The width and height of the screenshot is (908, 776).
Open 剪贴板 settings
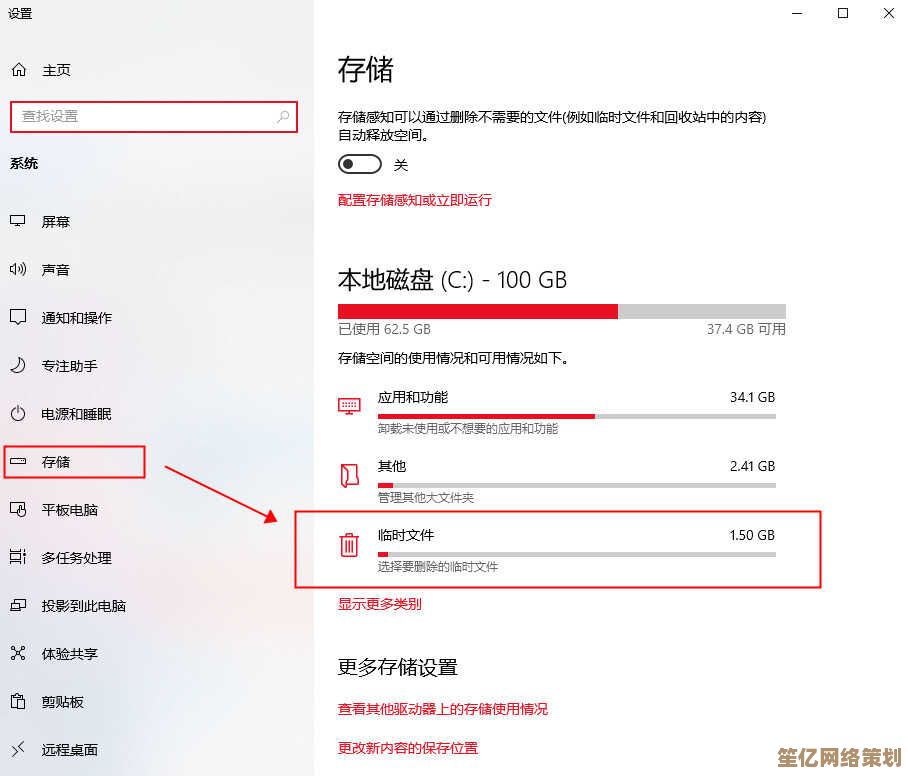[63, 702]
